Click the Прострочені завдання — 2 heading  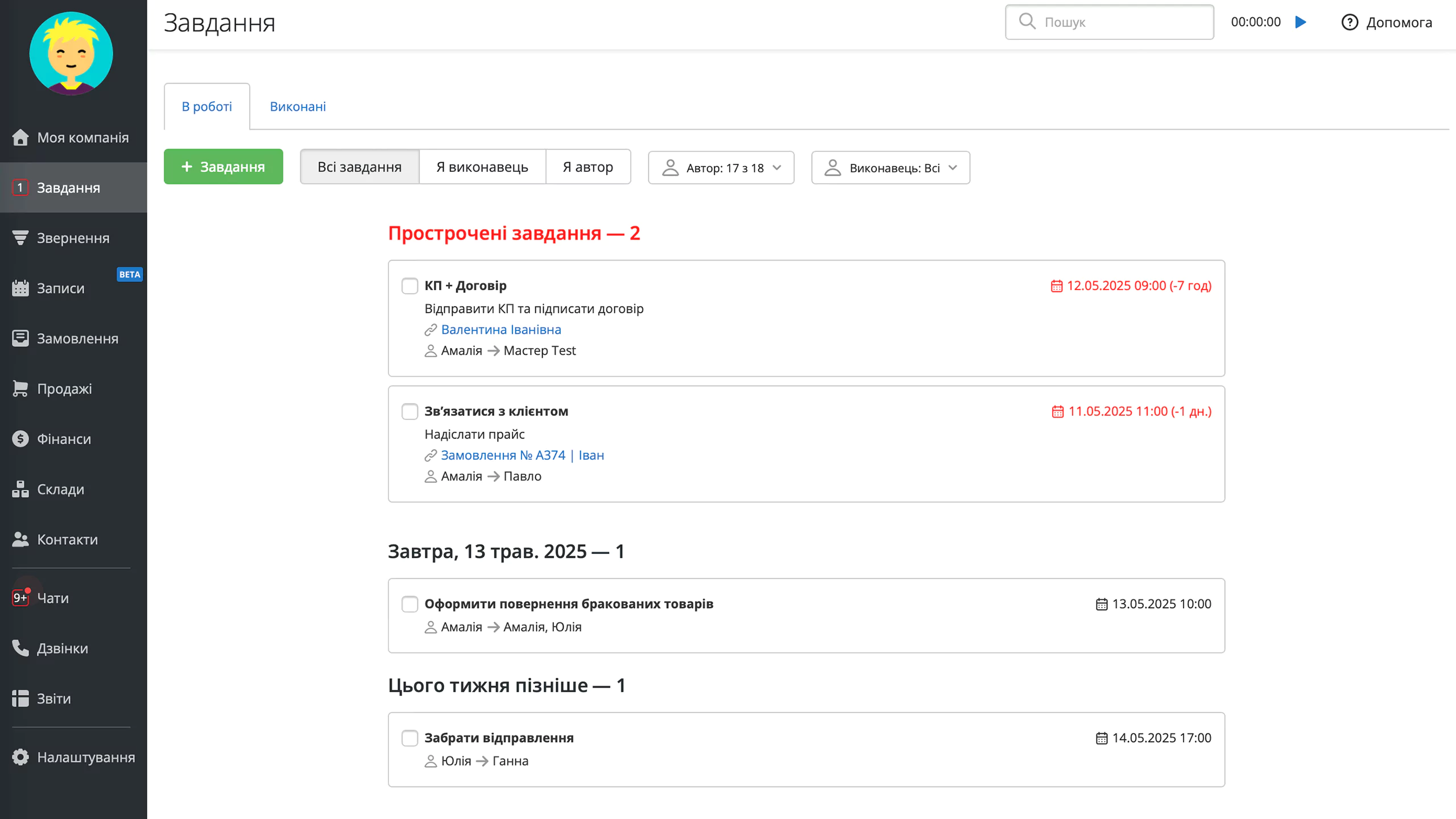pyautogui.click(x=514, y=233)
